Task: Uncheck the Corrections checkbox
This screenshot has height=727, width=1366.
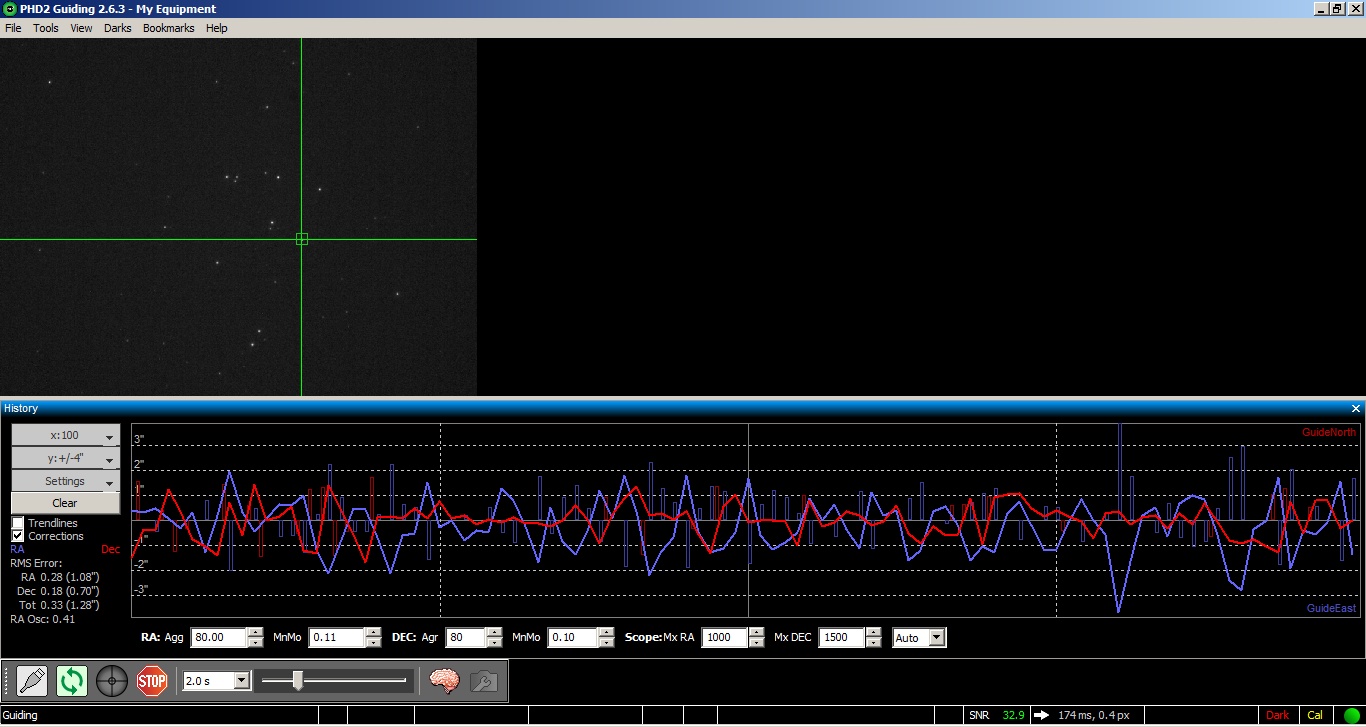Action: click(18, 536)
